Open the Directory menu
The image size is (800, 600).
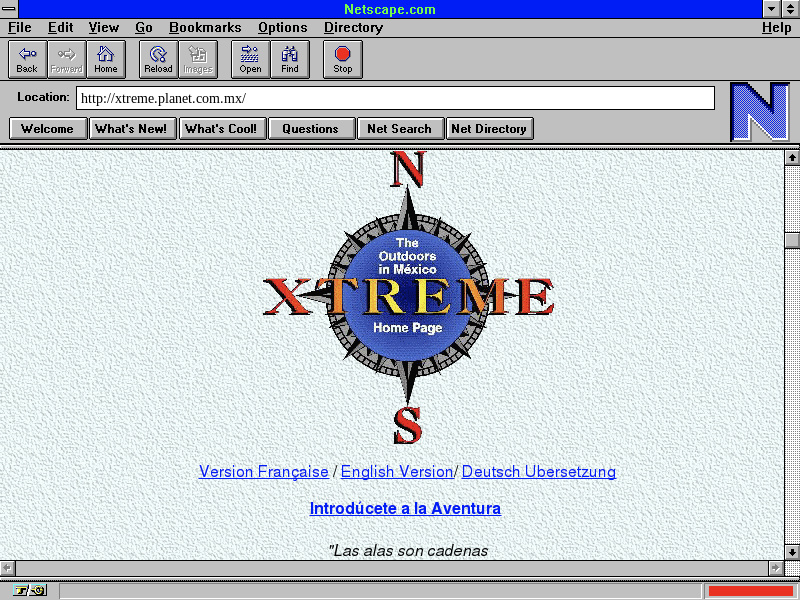point(353,28)
